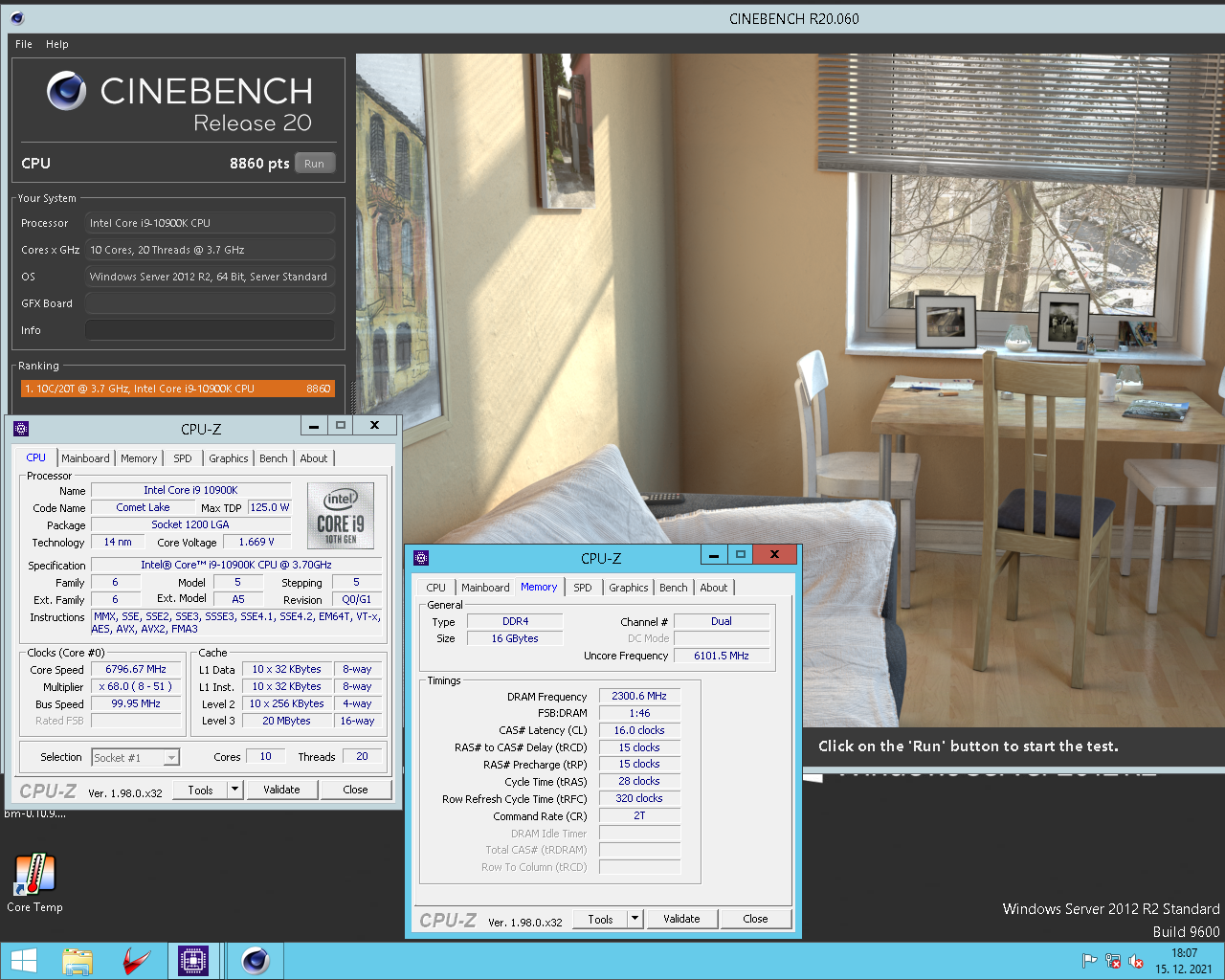Click Close button in Memory CPU-Z window
This screenshot has height=980, width=1225.
pos(755,919)
